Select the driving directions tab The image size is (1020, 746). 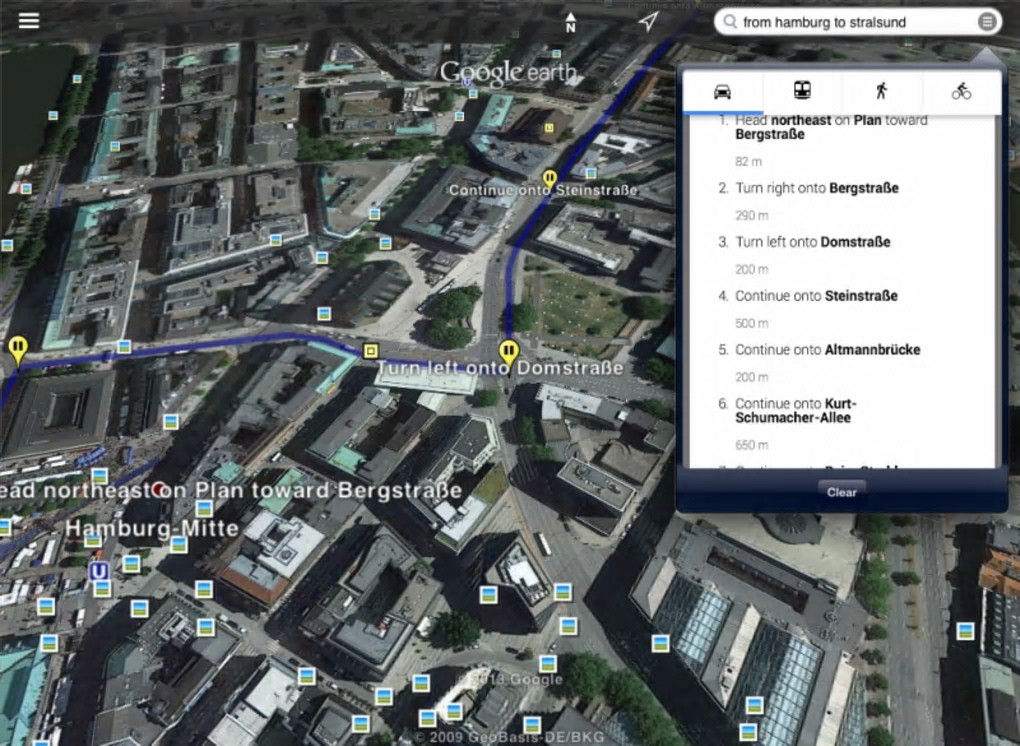pyautogui.click(x=722, y=92)
